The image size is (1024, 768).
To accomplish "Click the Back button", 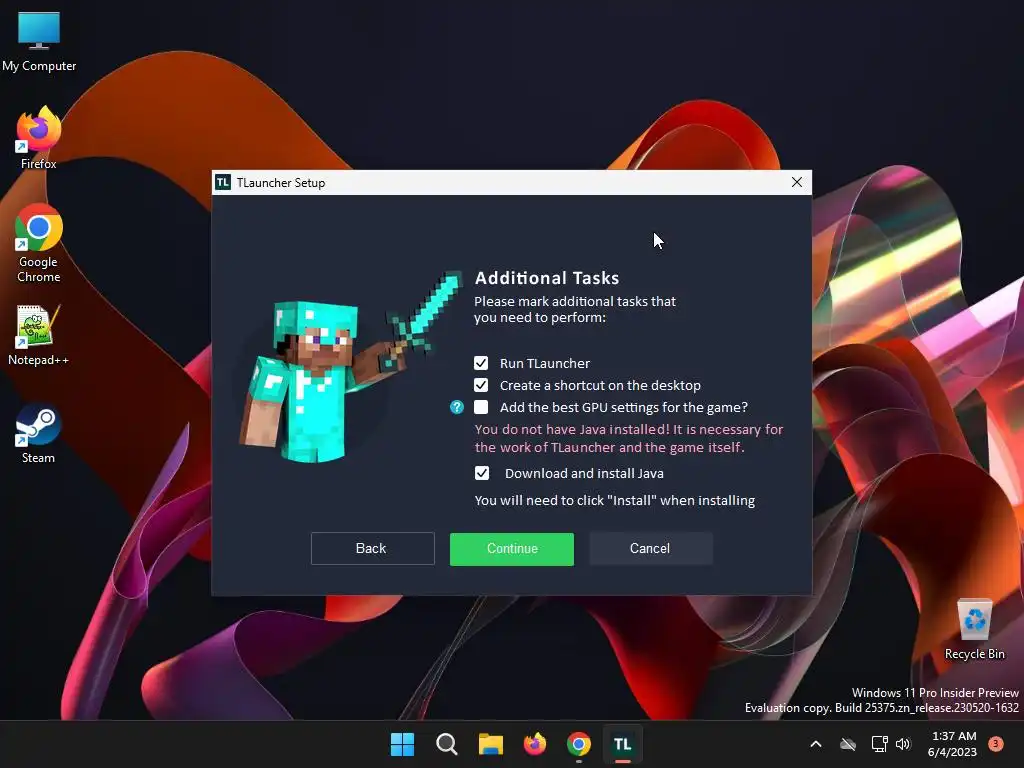I will 372,549.
